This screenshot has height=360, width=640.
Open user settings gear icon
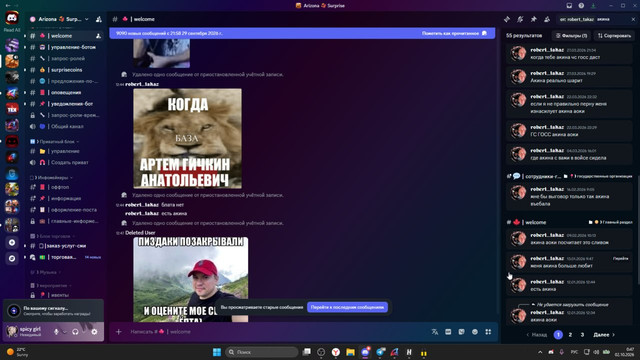coord(94,332)
